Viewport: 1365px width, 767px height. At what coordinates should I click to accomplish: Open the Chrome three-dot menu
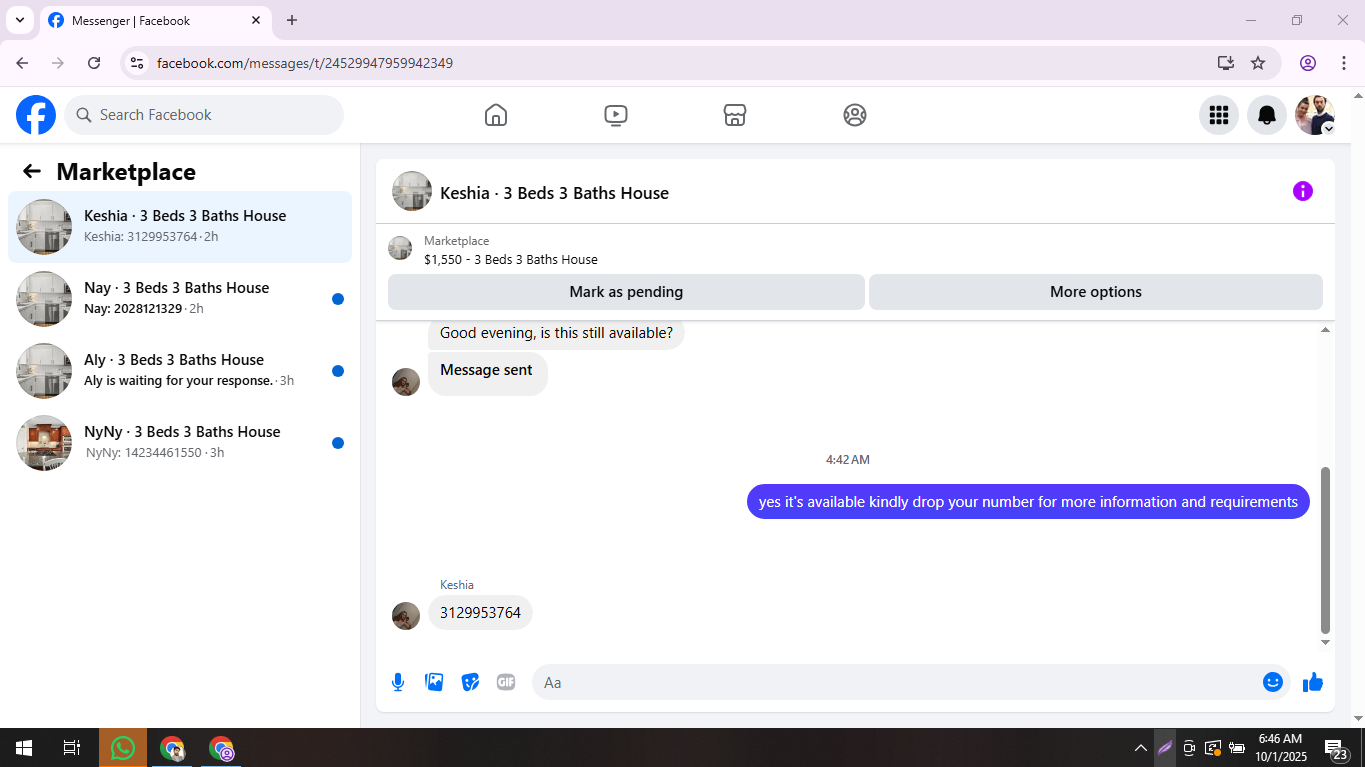tap(1344, 63)
